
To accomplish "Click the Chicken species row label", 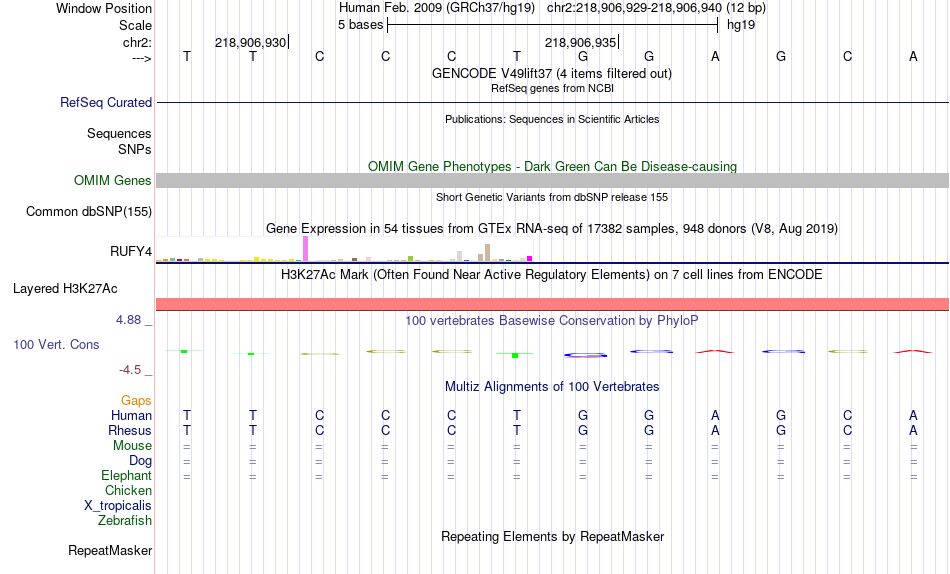I will 128,490.
